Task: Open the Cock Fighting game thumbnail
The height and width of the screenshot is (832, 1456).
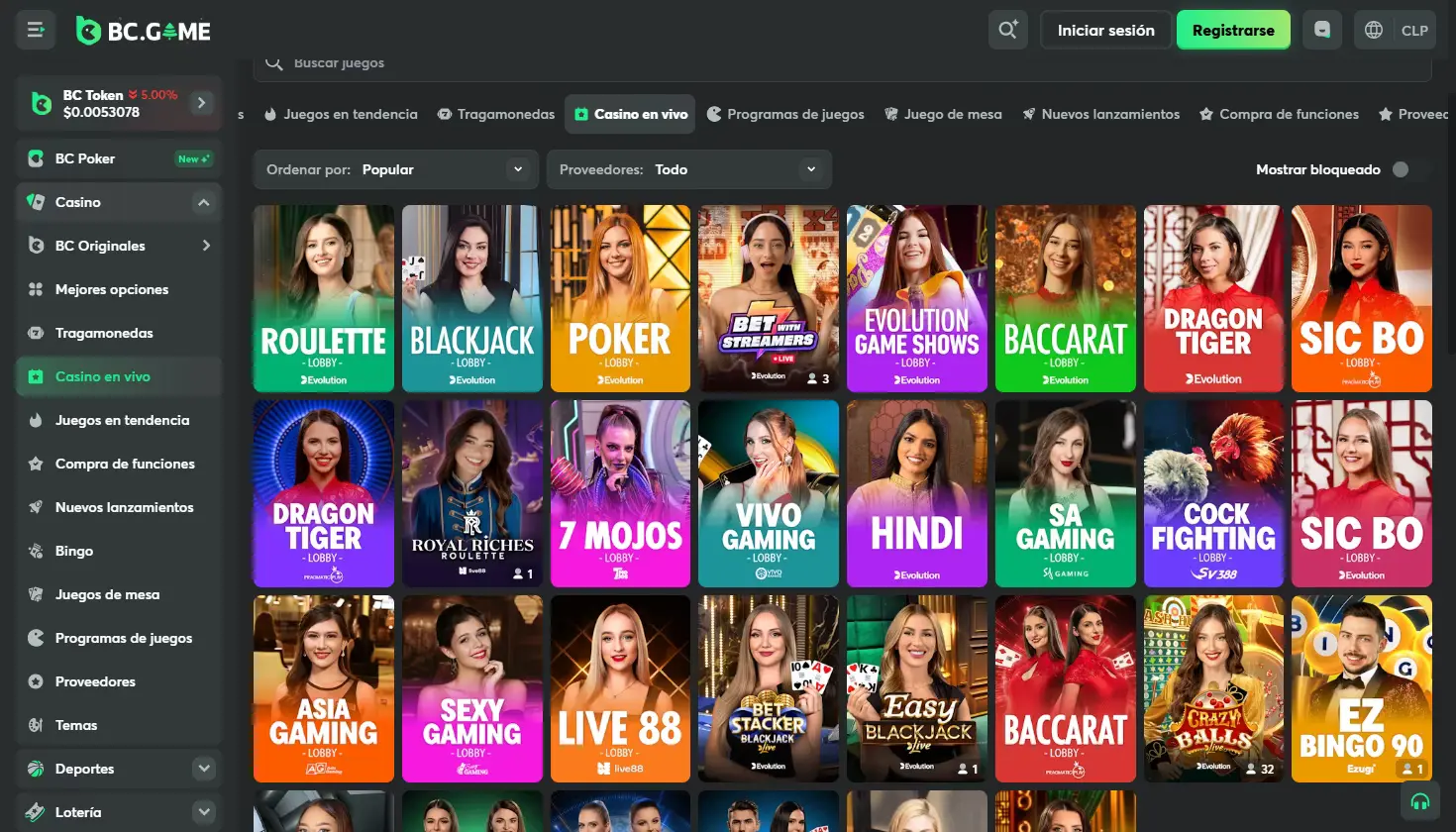Action: [x=1213, y=493]
